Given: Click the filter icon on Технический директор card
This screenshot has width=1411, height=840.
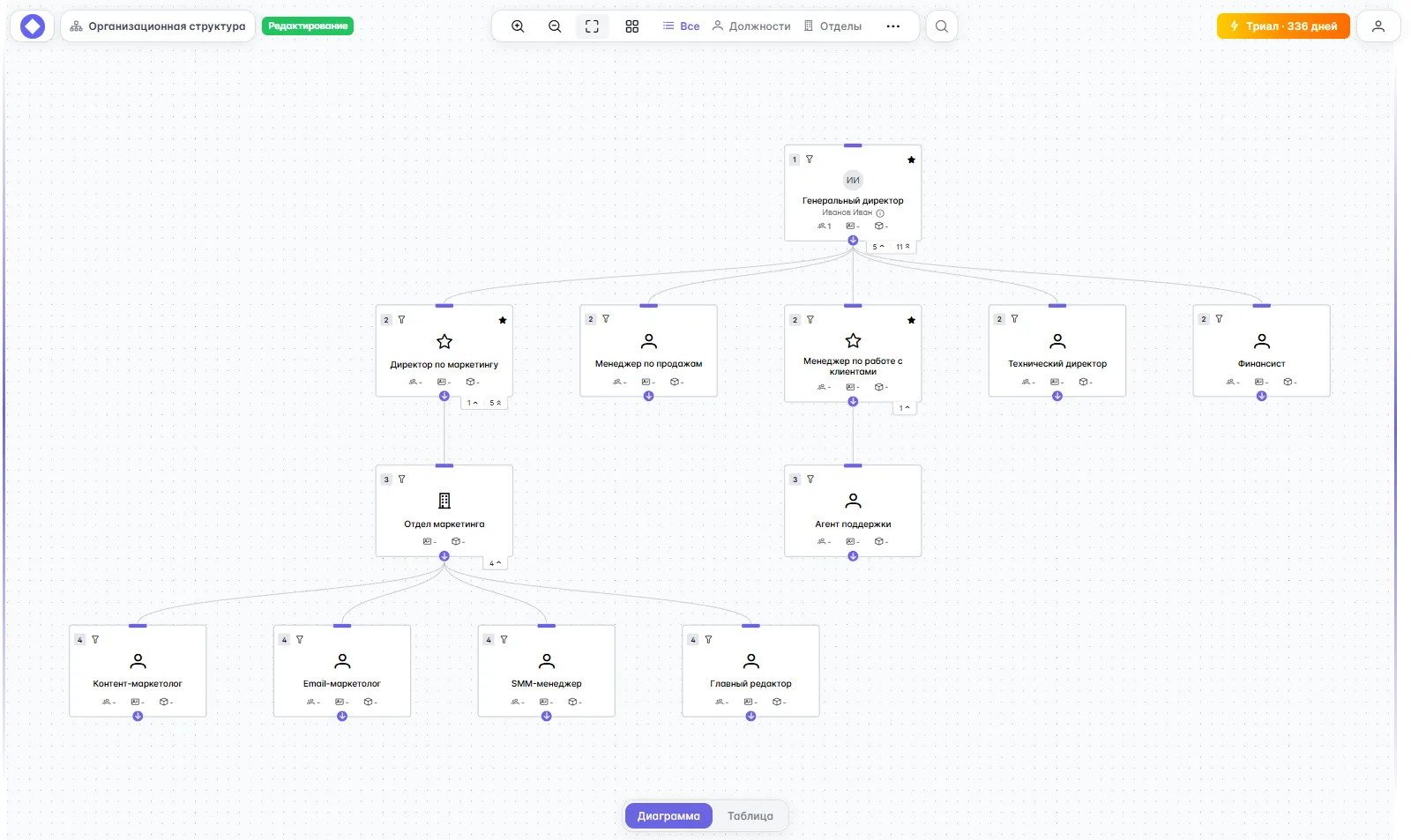Looking at the screenshot, I should [1014, 319].
